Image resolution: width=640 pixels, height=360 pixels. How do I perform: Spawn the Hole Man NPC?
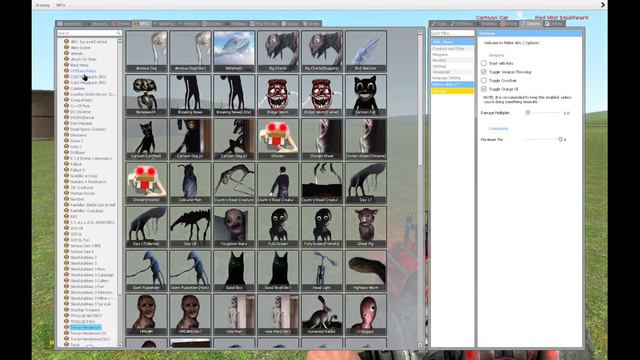234,315
